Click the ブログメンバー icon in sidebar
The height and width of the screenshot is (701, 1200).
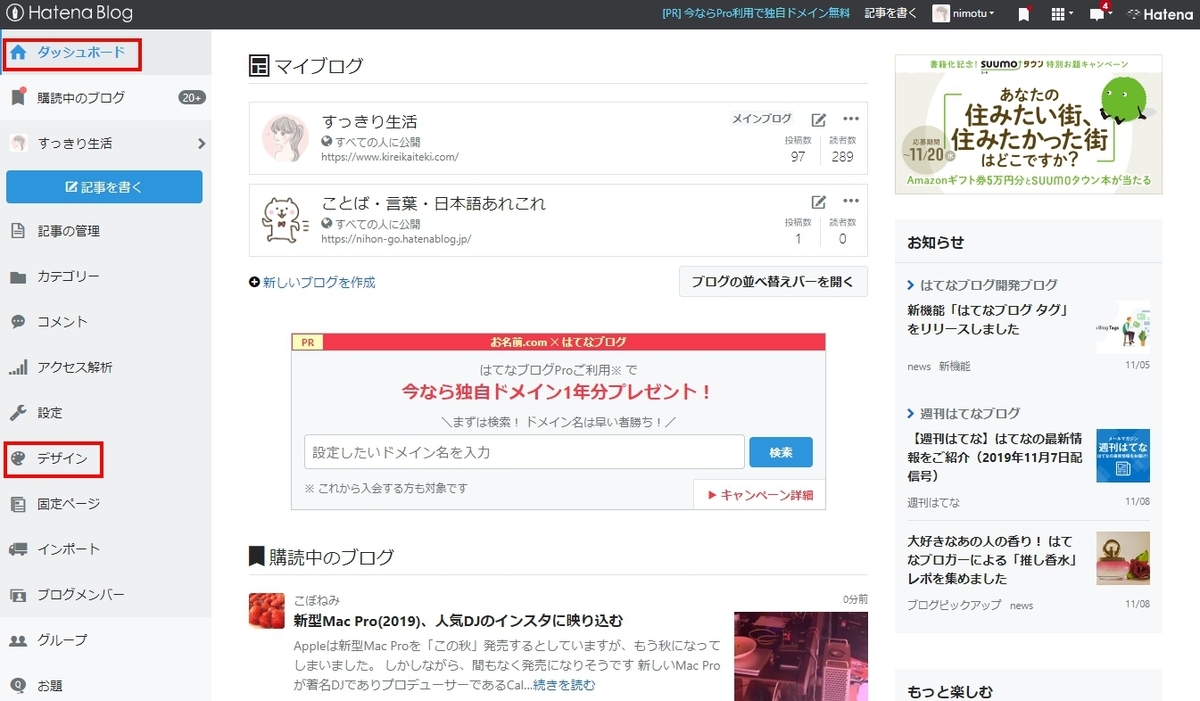click(x=18, y=595)
